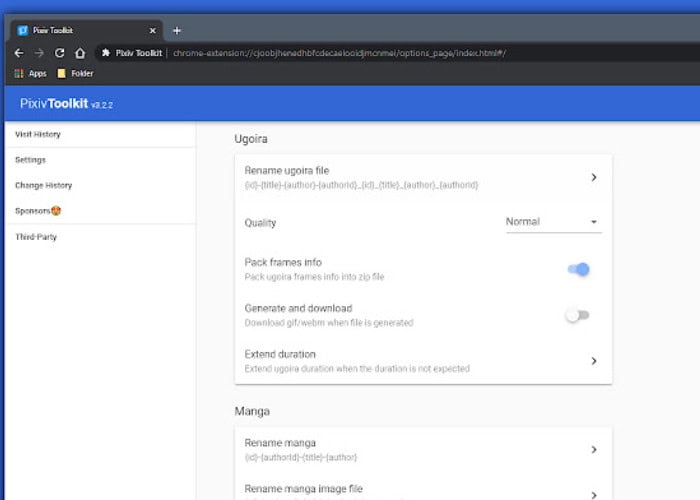The height and width of the screenshot is (500, 700).
Task: Expand Rename manga chevron
Action: pos(594,450)
